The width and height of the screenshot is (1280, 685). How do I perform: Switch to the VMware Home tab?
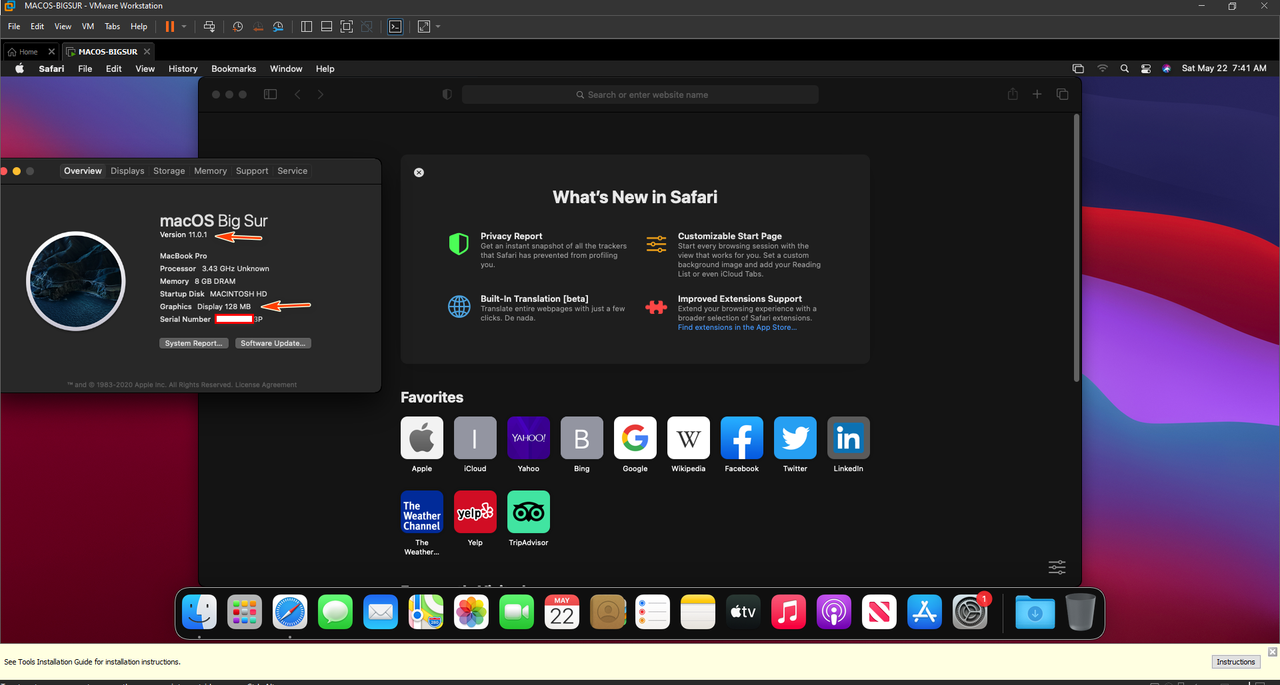[22, 51]
